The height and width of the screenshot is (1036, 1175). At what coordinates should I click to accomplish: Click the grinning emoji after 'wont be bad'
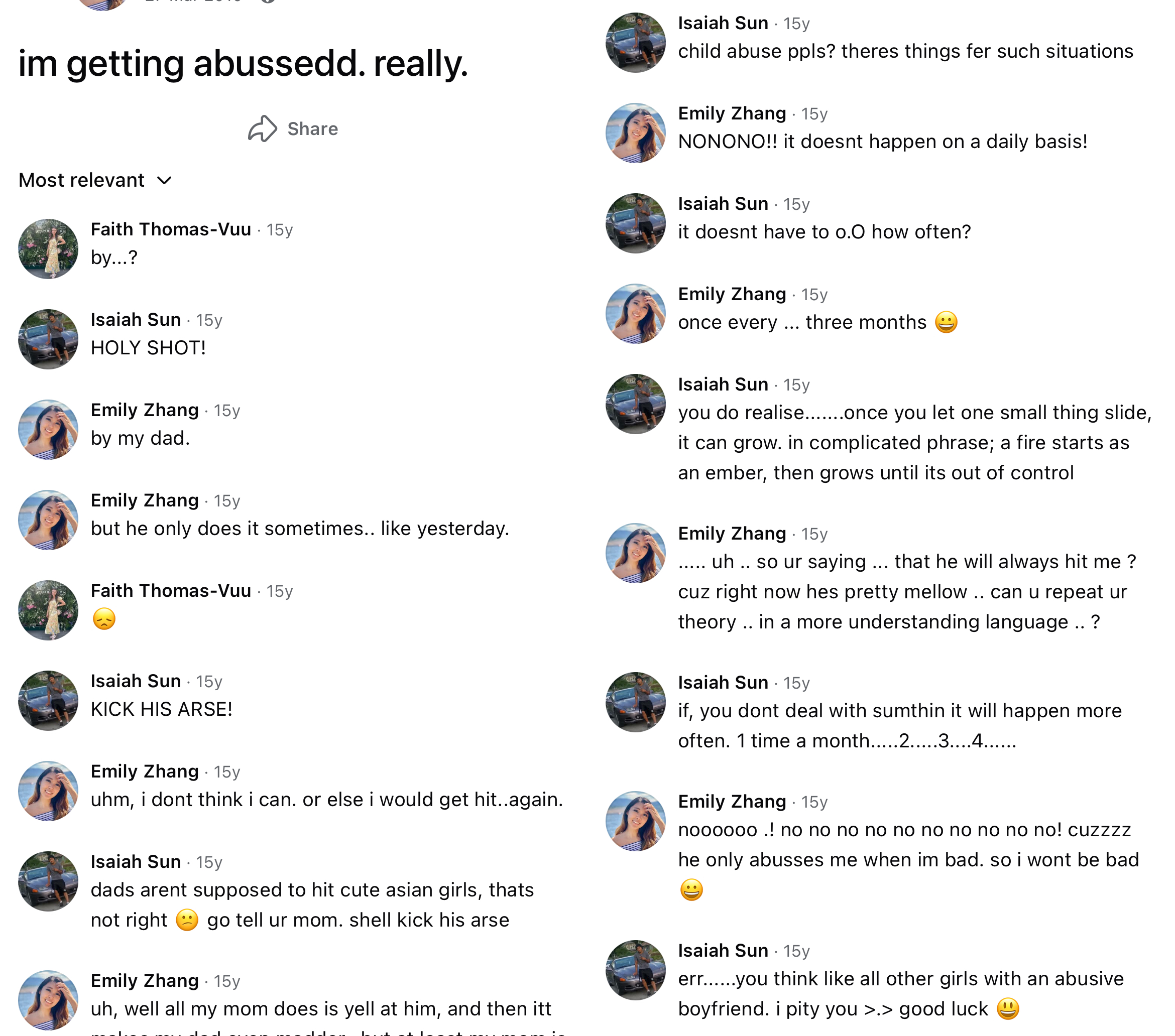pos(691,890)
